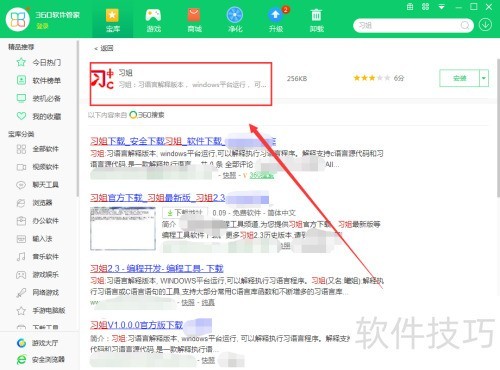Select 网络游戏 category

coord(38,293)
